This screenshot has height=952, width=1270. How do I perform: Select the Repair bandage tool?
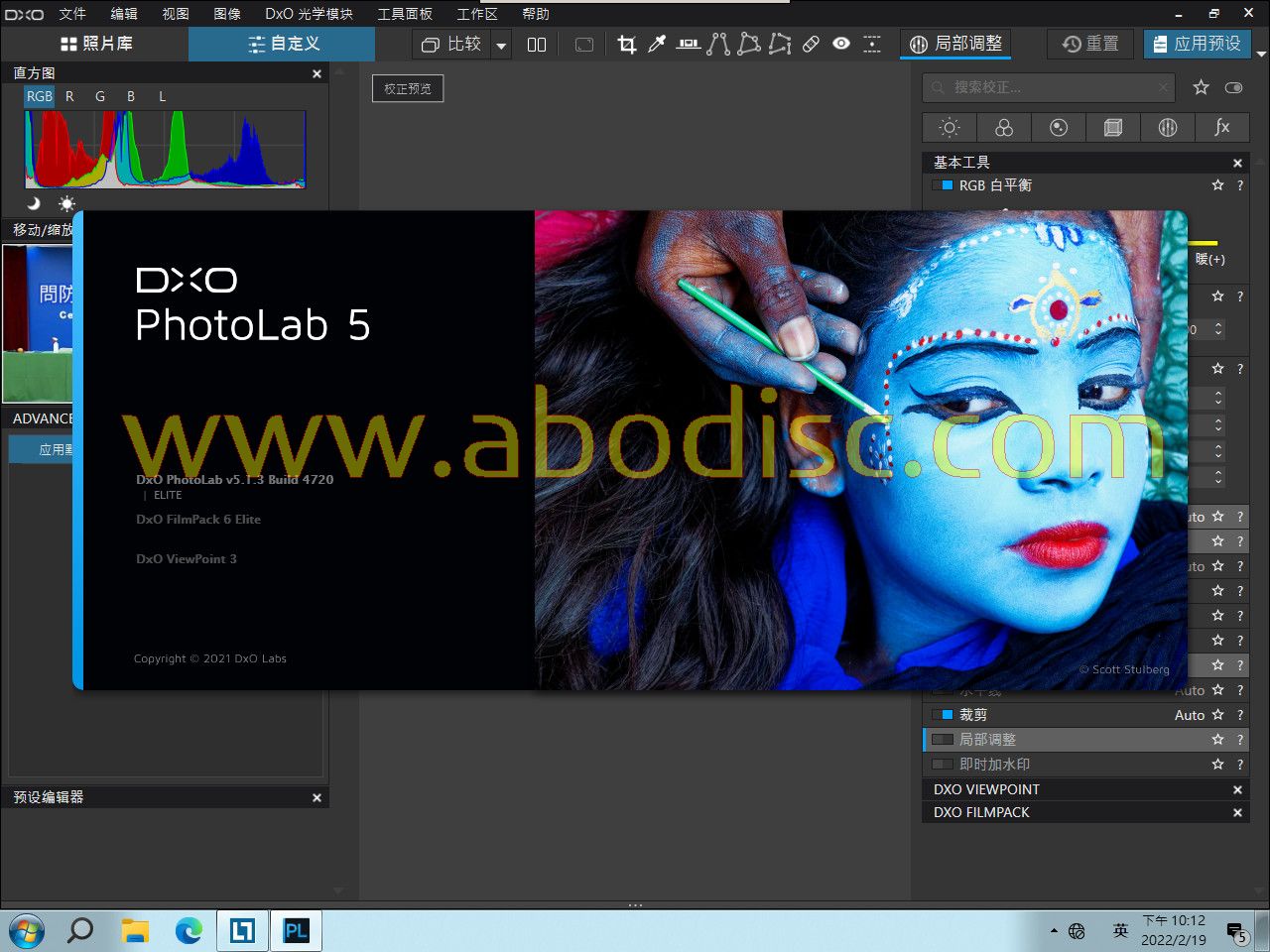(811, 44)
